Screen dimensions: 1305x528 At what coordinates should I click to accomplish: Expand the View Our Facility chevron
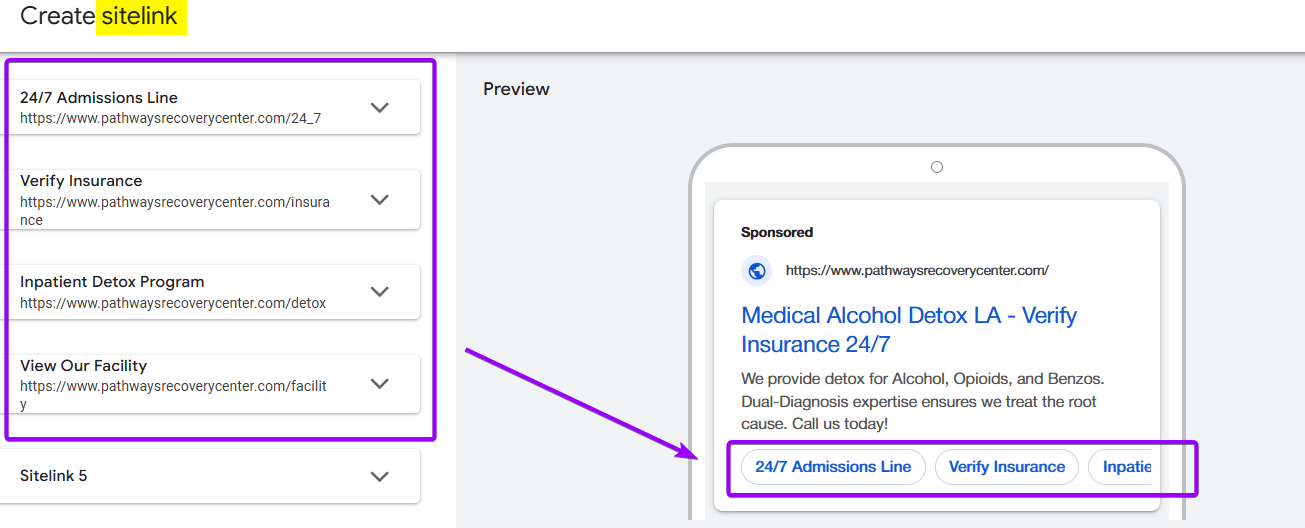click(x=379, y=384)
